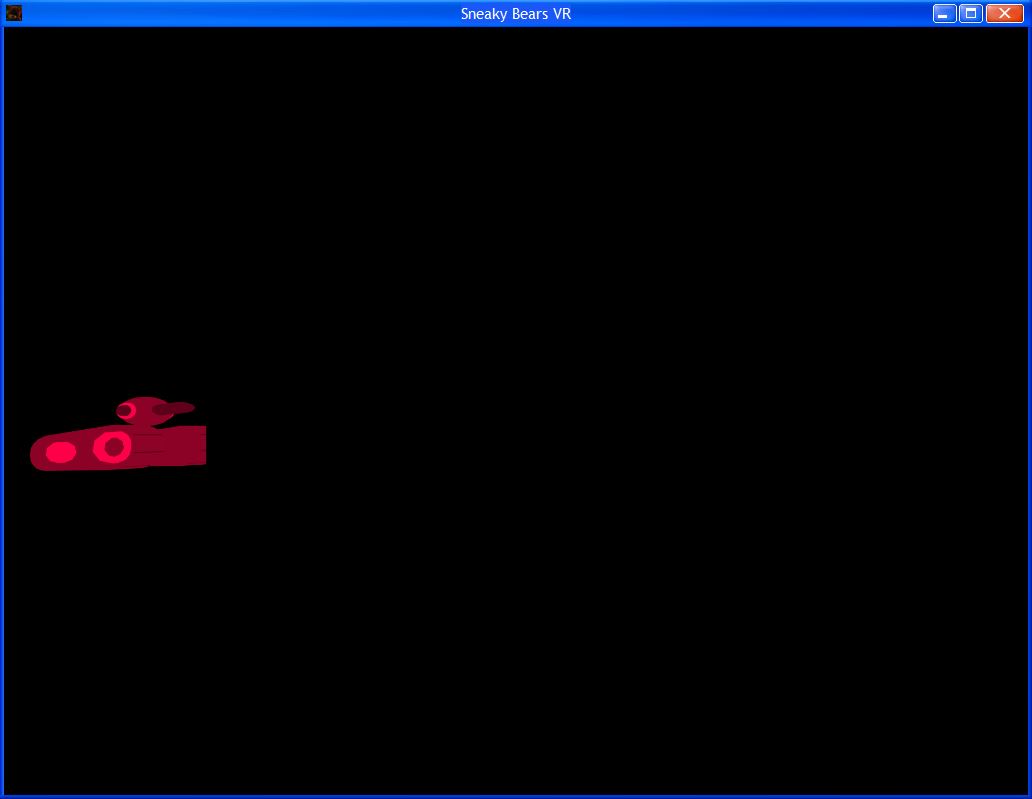The height and width of the screenshot is (799, 1032).
Task: Click the Sneaky Bears VR title text
Action: 515,14
